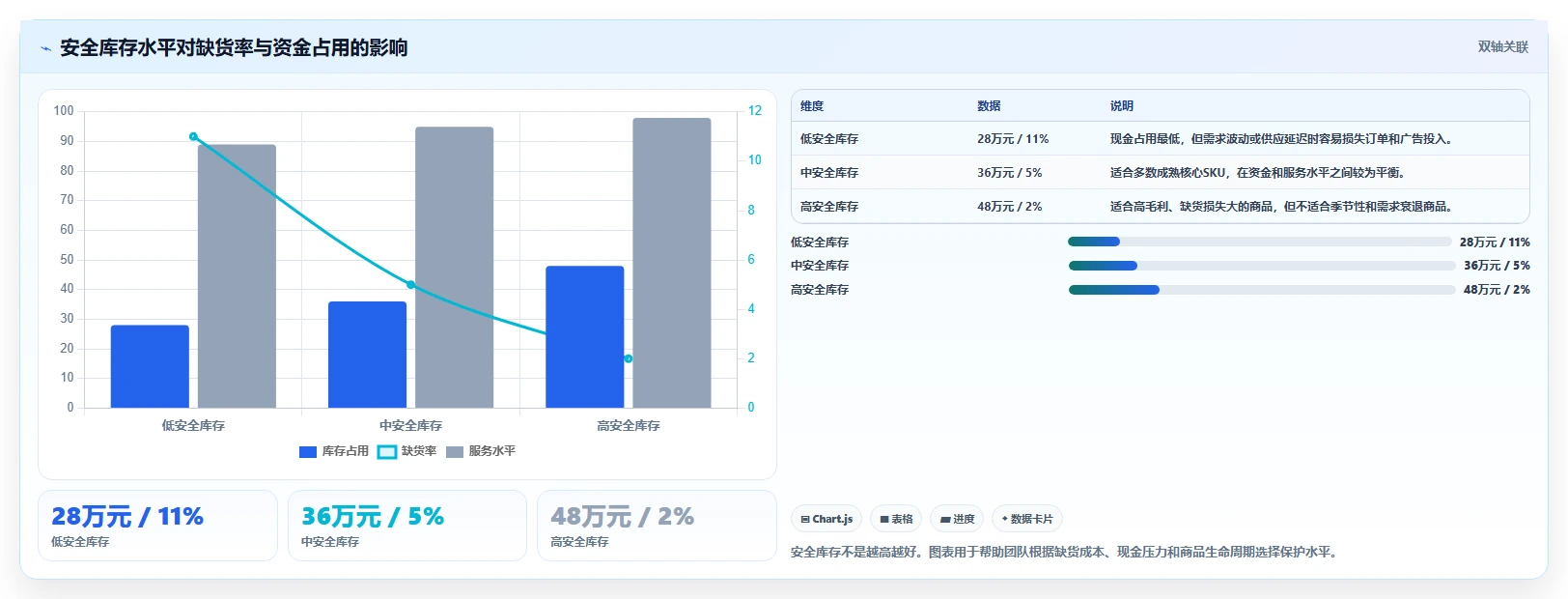Click the Chart.js chip

click(x=826, y=519)
